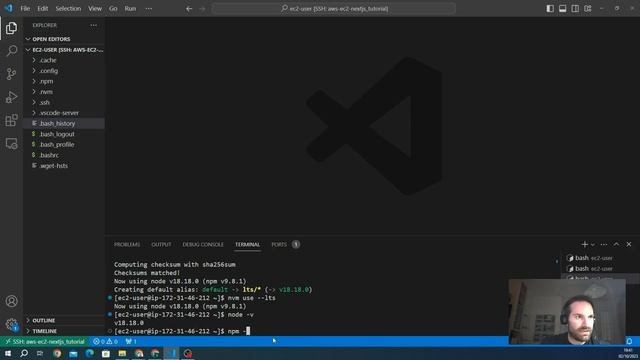Expand the .cache folder
This screenshot has height=360, width=640.
[x=64, y=60]
